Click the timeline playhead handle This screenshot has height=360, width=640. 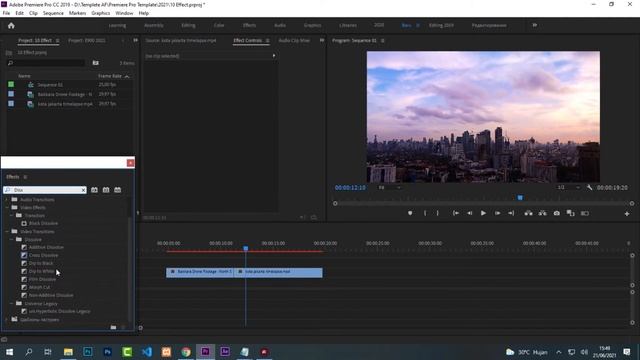(246, 248)
